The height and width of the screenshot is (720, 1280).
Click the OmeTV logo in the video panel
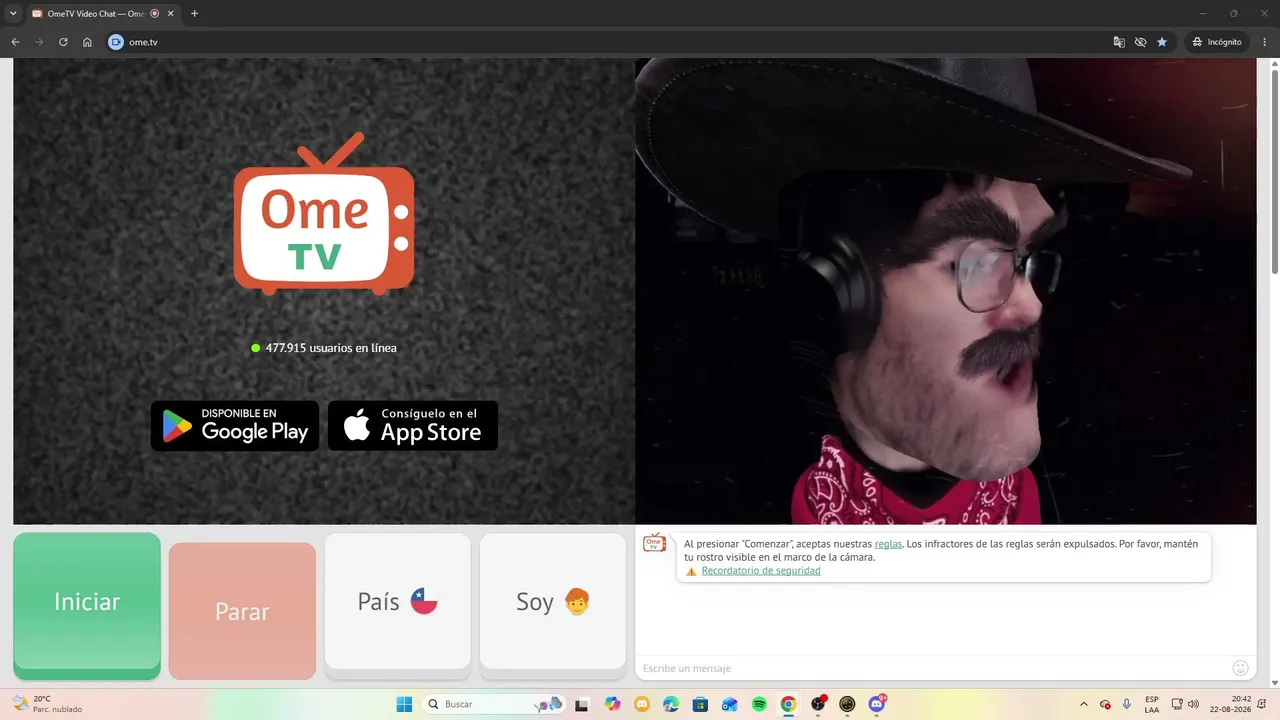[324, 215]
